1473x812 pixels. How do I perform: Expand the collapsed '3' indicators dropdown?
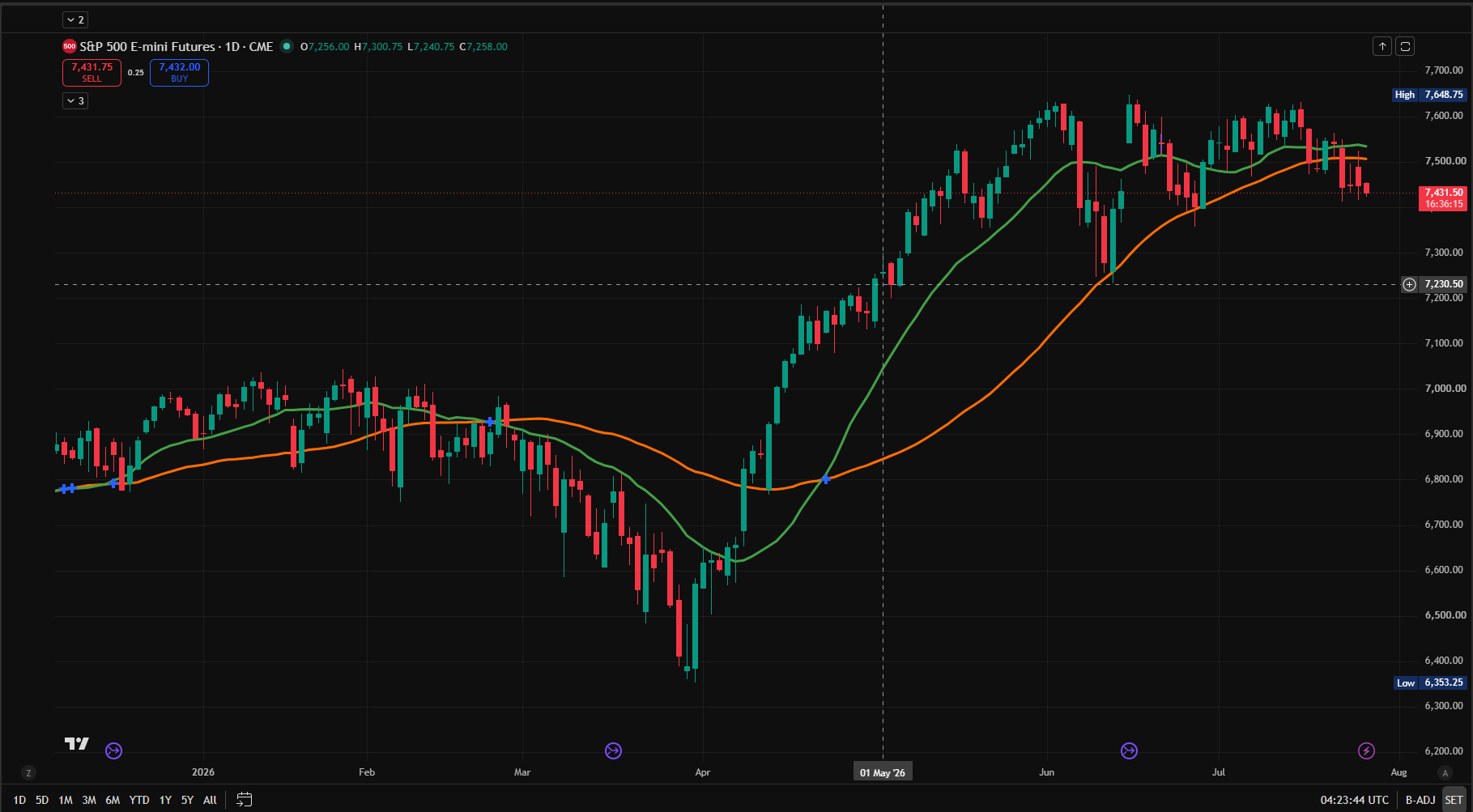click(75, 100)
